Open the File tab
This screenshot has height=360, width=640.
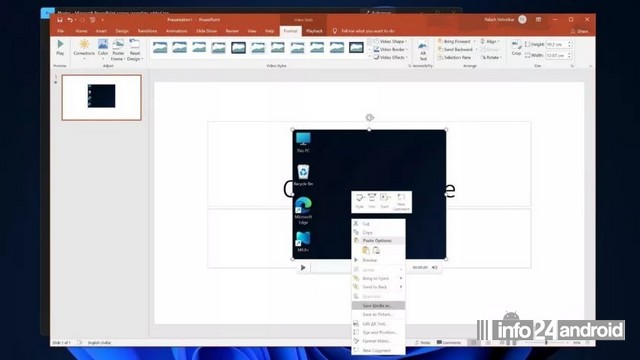point(61,31)
